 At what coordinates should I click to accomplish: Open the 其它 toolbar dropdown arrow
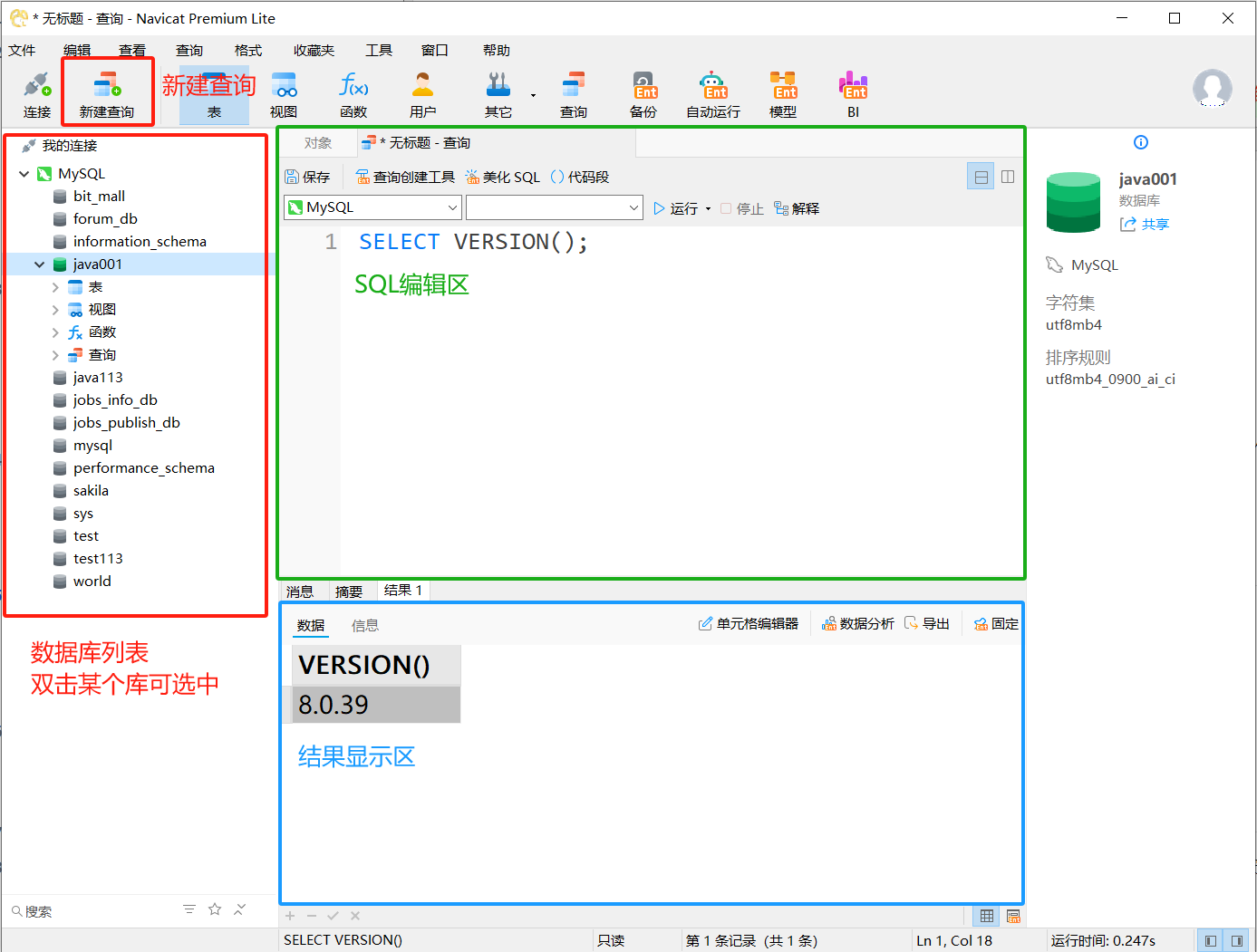click(x=533, y=95)
